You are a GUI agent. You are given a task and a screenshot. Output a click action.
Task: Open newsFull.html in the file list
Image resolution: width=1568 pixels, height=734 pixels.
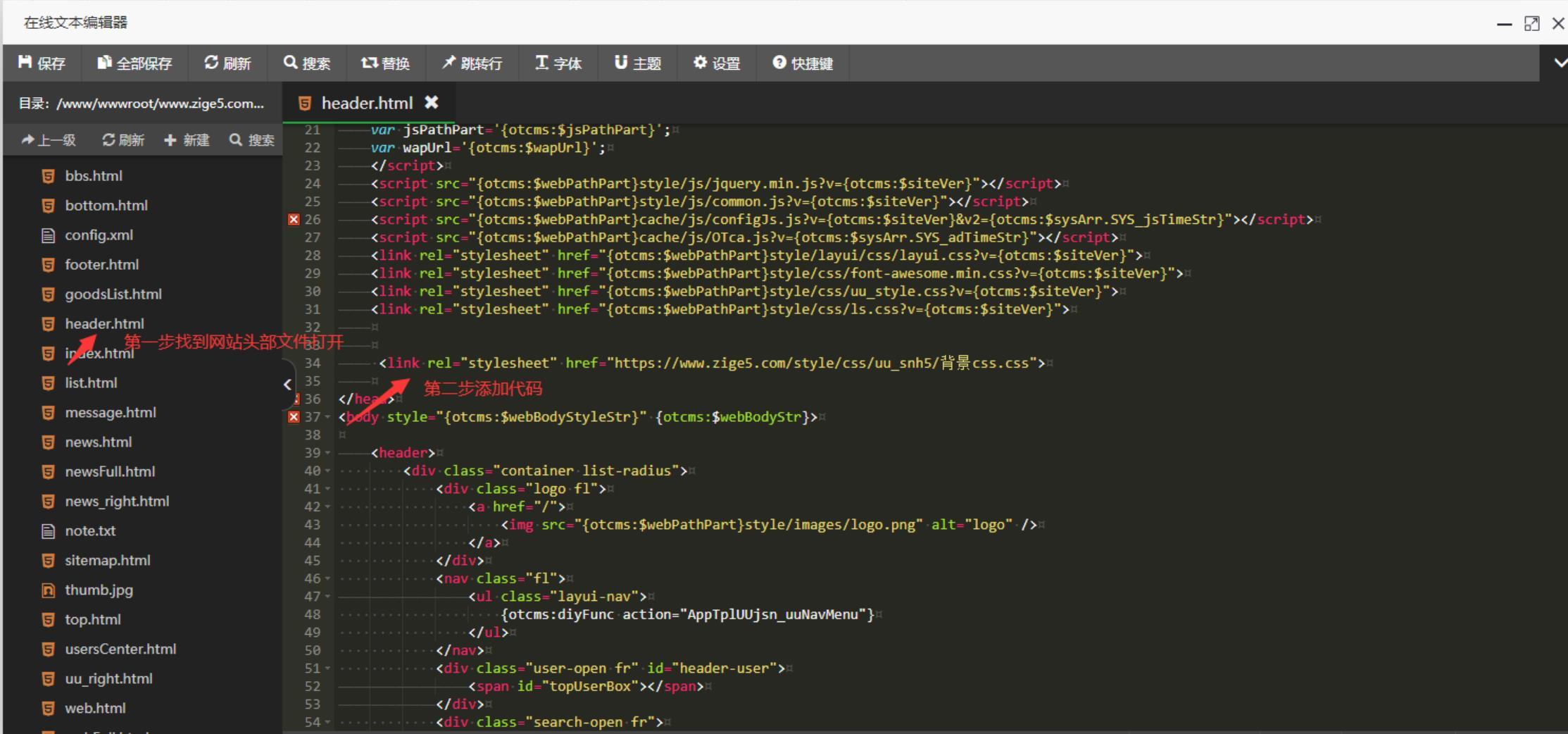pos(110,471)
